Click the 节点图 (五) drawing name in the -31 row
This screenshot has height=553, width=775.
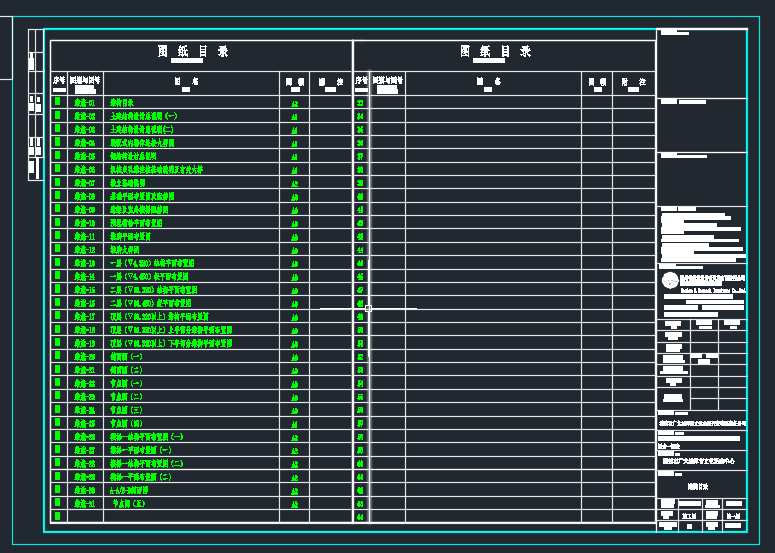pyautogui.click(x=129, y=504)
